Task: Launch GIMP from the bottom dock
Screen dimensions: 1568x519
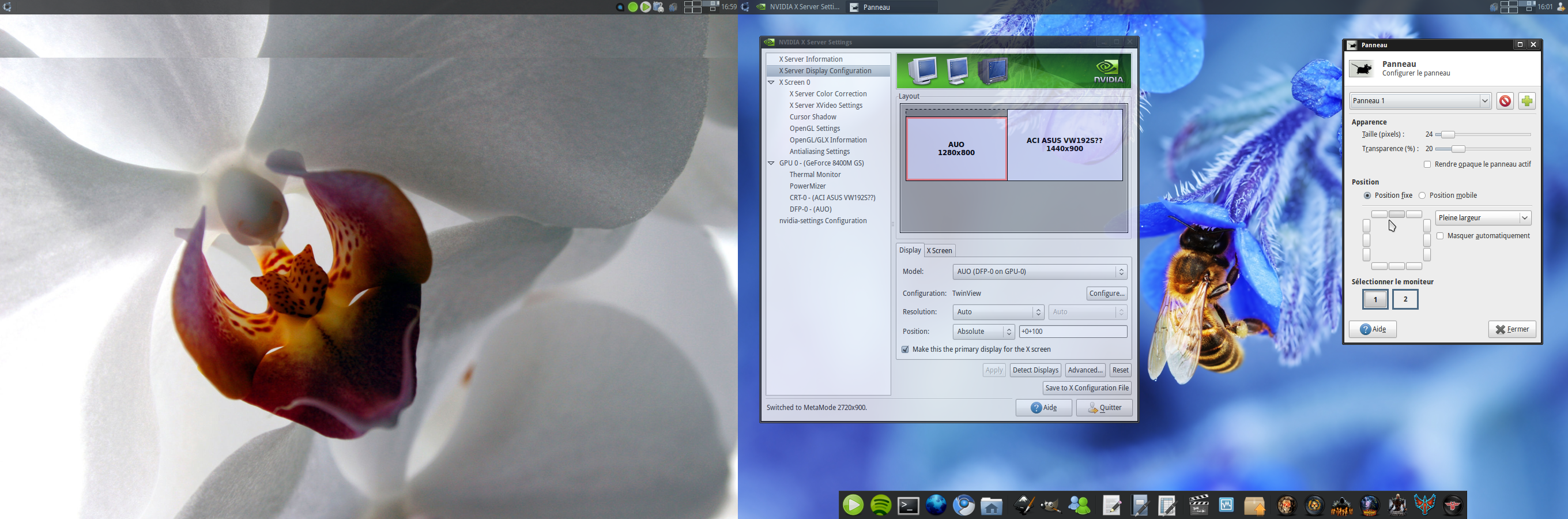Action: [1050, 506]
